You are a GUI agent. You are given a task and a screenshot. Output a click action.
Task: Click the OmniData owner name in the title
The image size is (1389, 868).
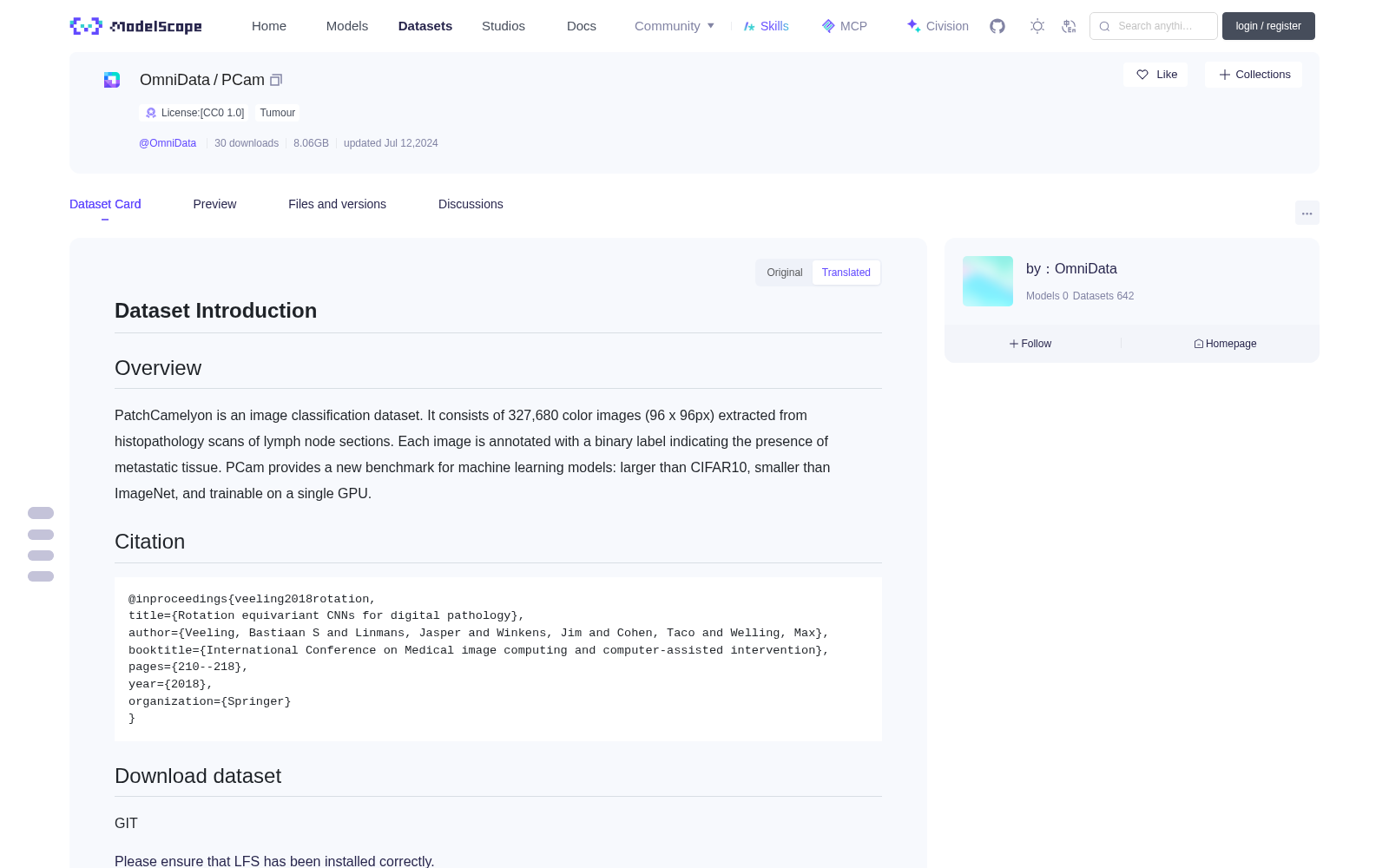tap(174, 80)
